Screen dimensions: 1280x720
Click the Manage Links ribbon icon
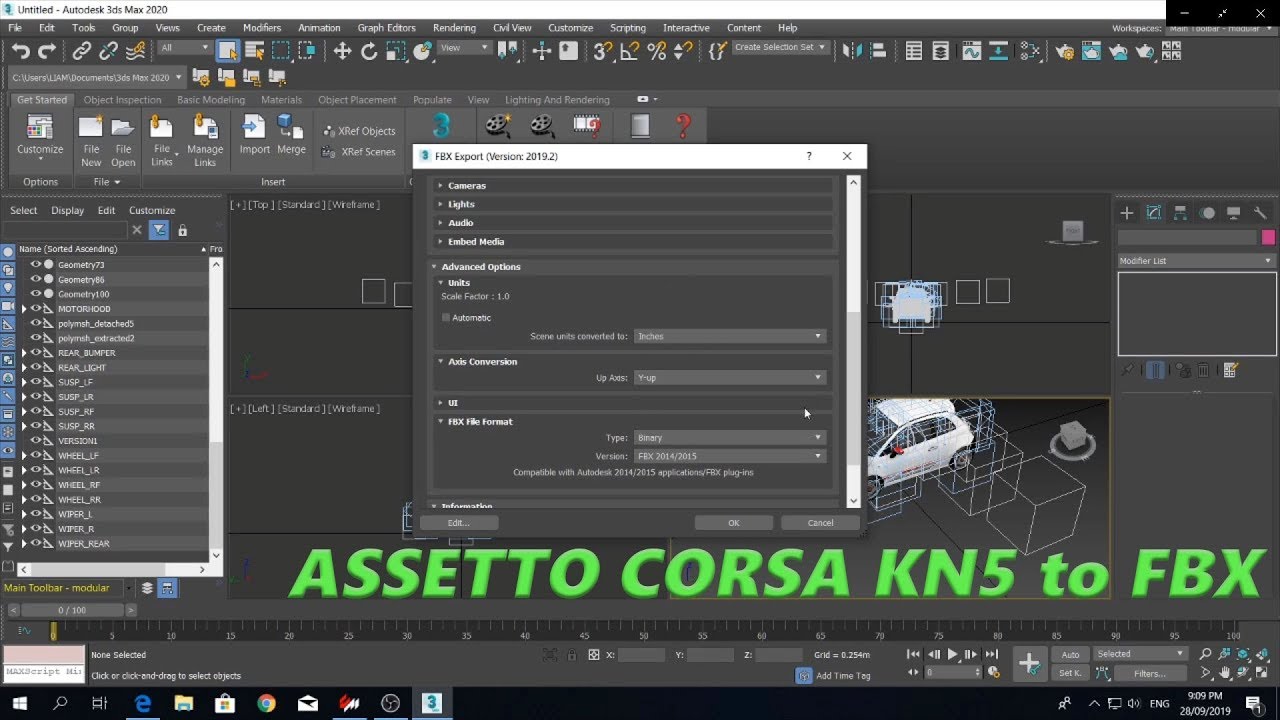tap(205, 140)
